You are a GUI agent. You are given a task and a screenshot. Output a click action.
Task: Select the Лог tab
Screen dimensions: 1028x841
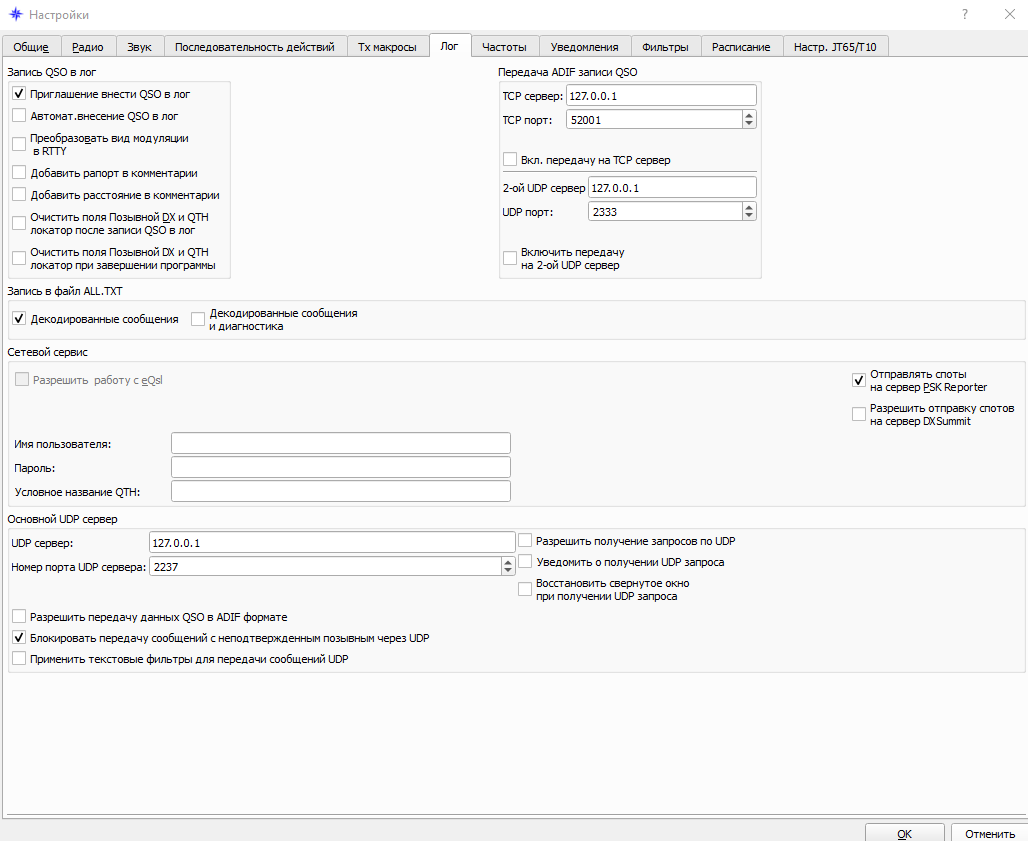(x=450, y=46)
